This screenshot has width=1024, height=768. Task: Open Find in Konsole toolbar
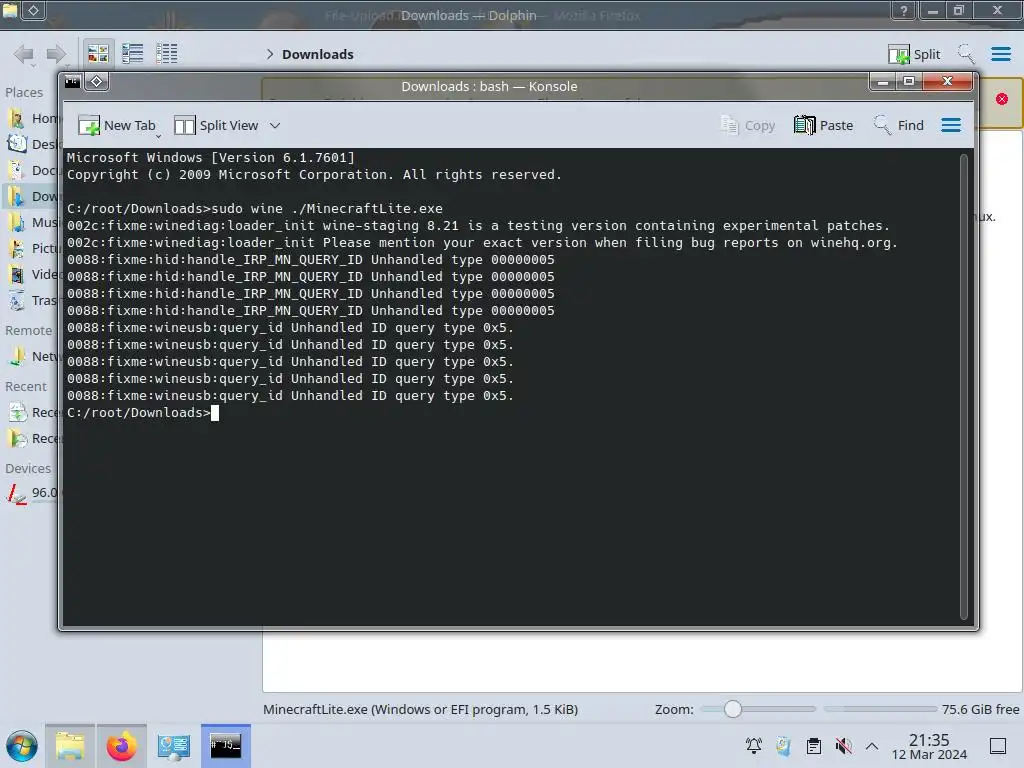[899, 125]
